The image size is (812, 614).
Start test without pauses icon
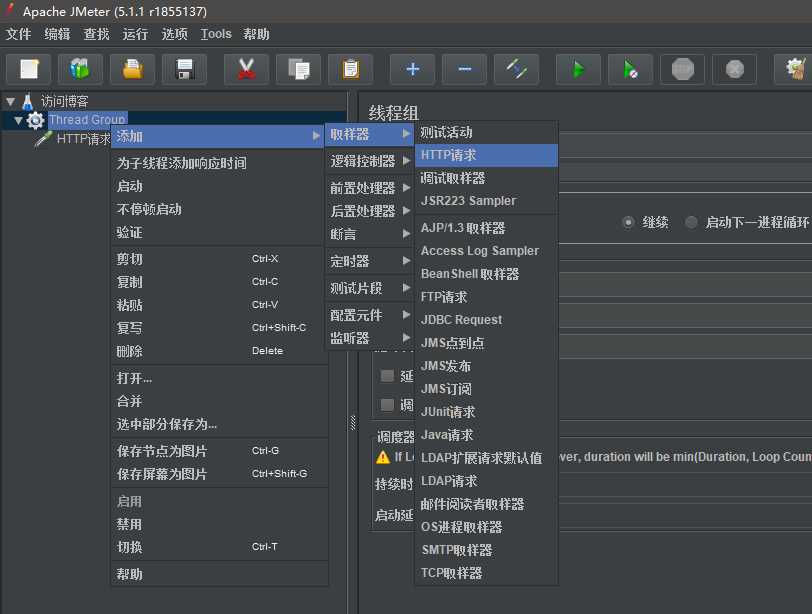point(631,69)
